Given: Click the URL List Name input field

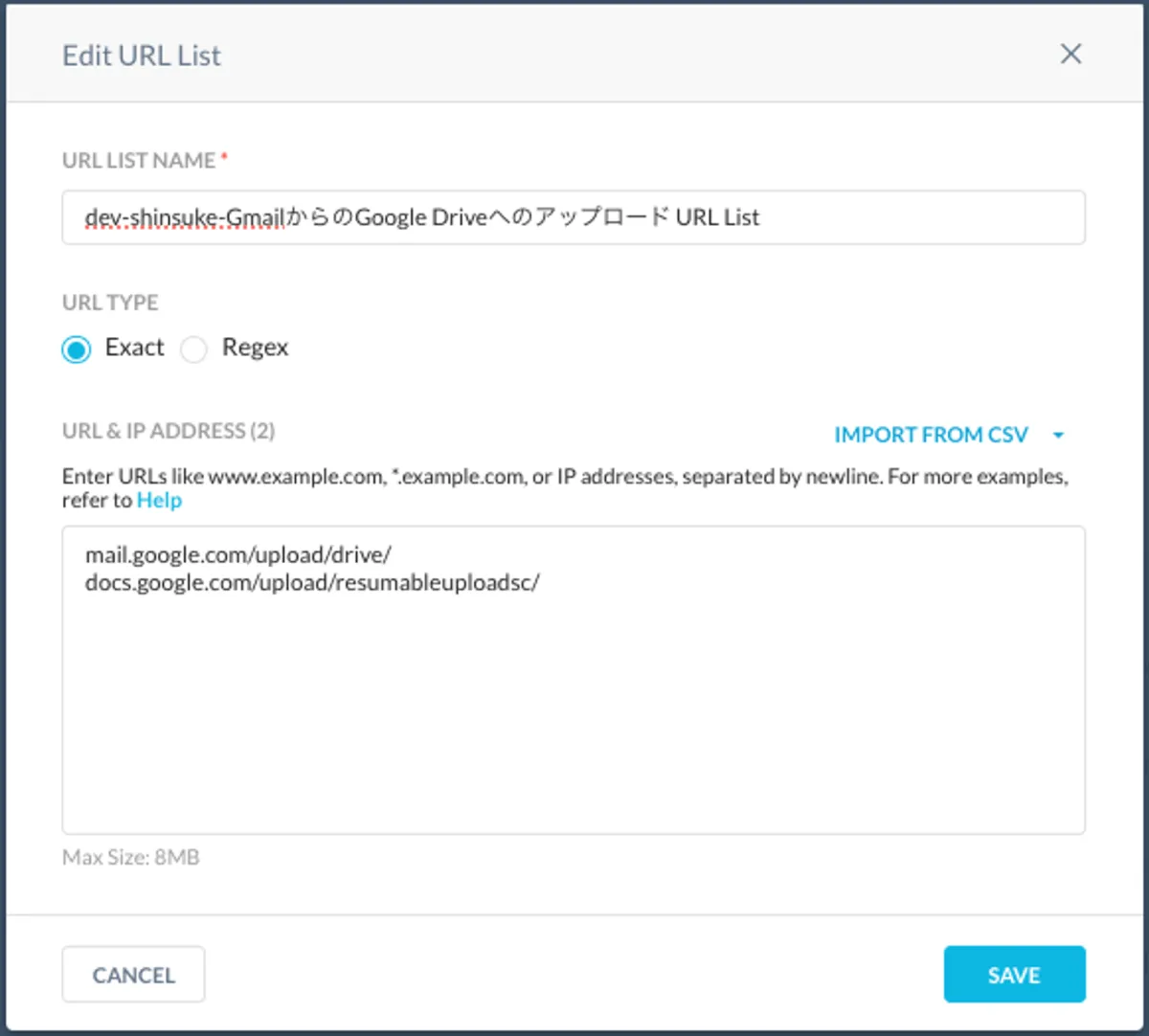Looking at the screenshot, I should pyautogui.click(x=573, y=217).
